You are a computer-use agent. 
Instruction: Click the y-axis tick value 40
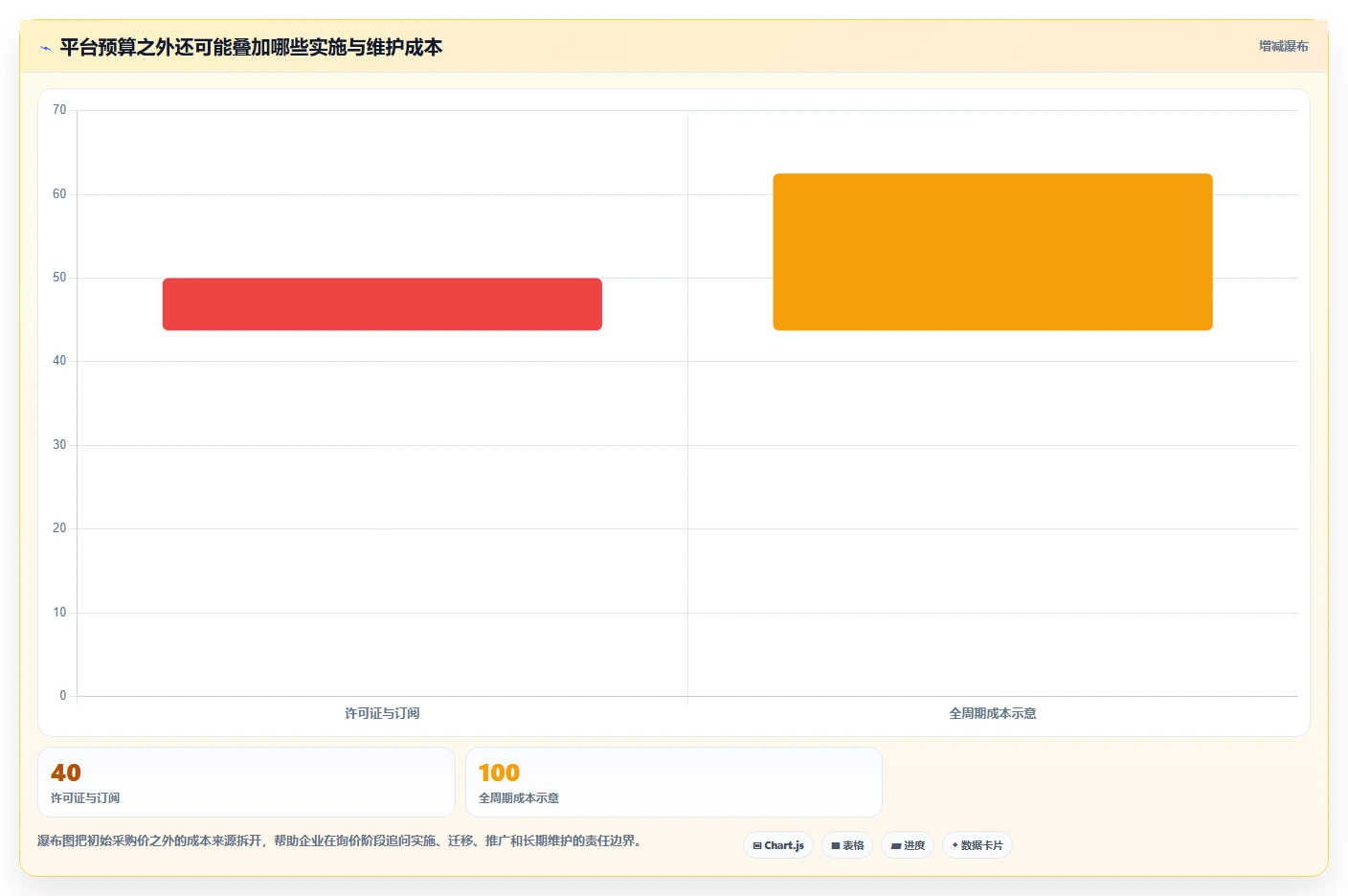point(59,361)
